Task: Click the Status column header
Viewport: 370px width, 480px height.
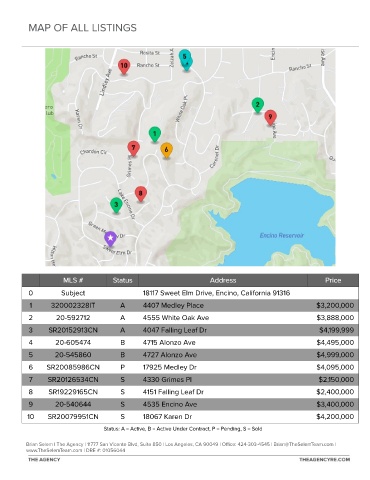Action: 122,280
